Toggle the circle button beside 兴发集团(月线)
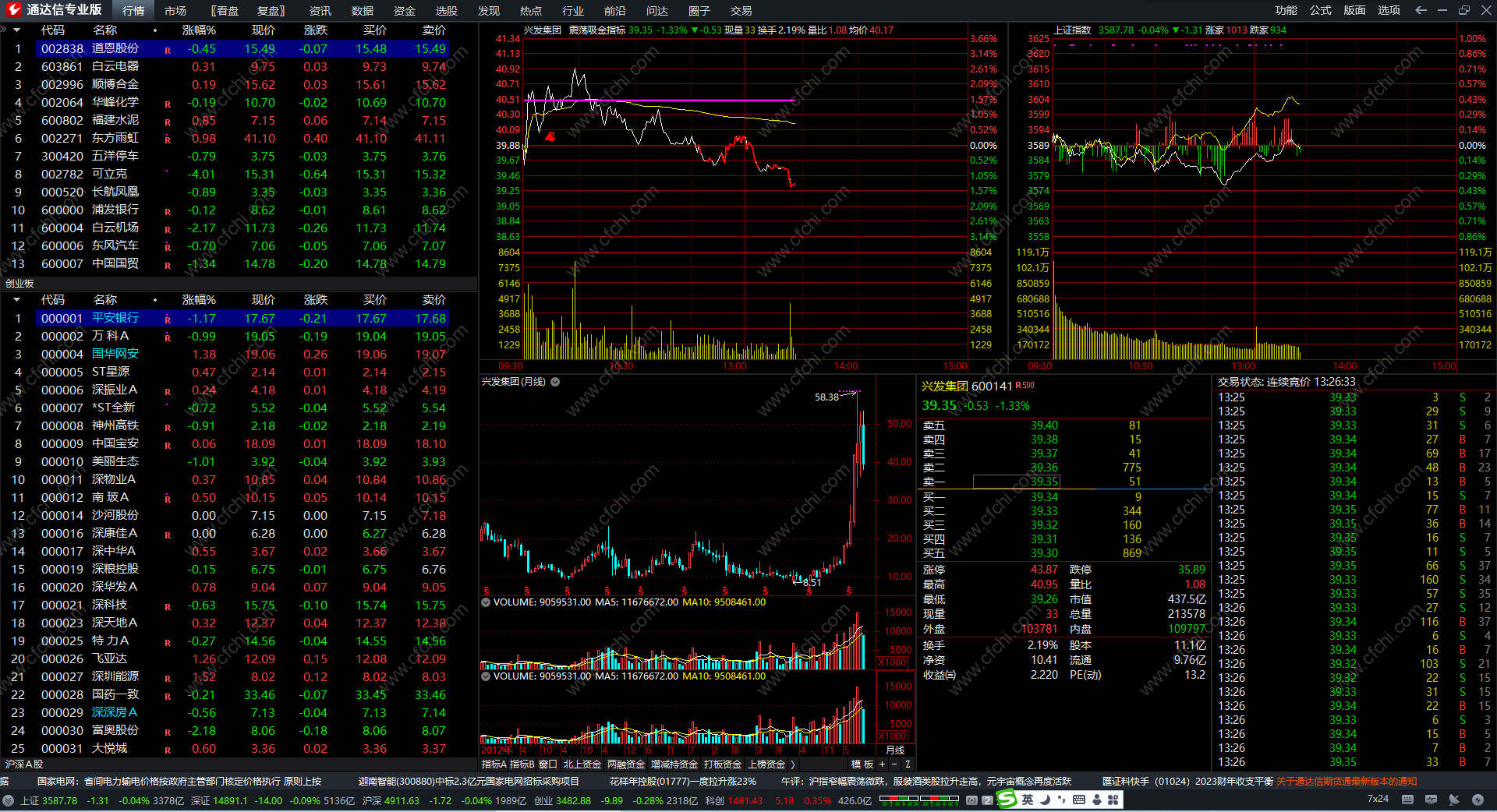 click(x=555, y=382)
